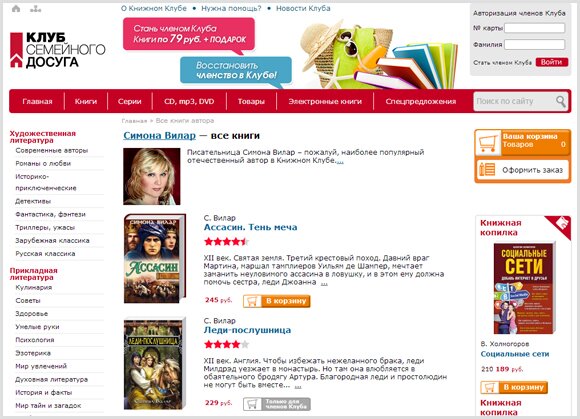Click the home icon at top left
580x419 pixels.
click(16, 9)
